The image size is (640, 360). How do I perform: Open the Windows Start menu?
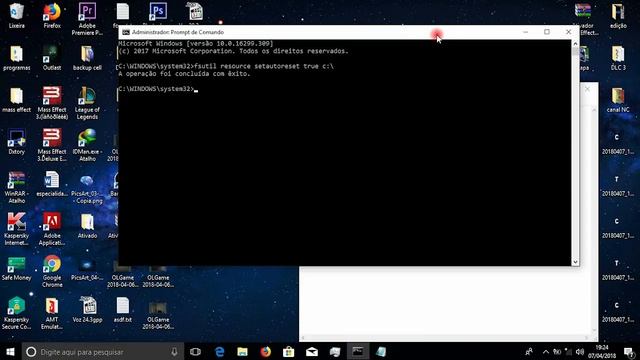click(x=11, y=351)
